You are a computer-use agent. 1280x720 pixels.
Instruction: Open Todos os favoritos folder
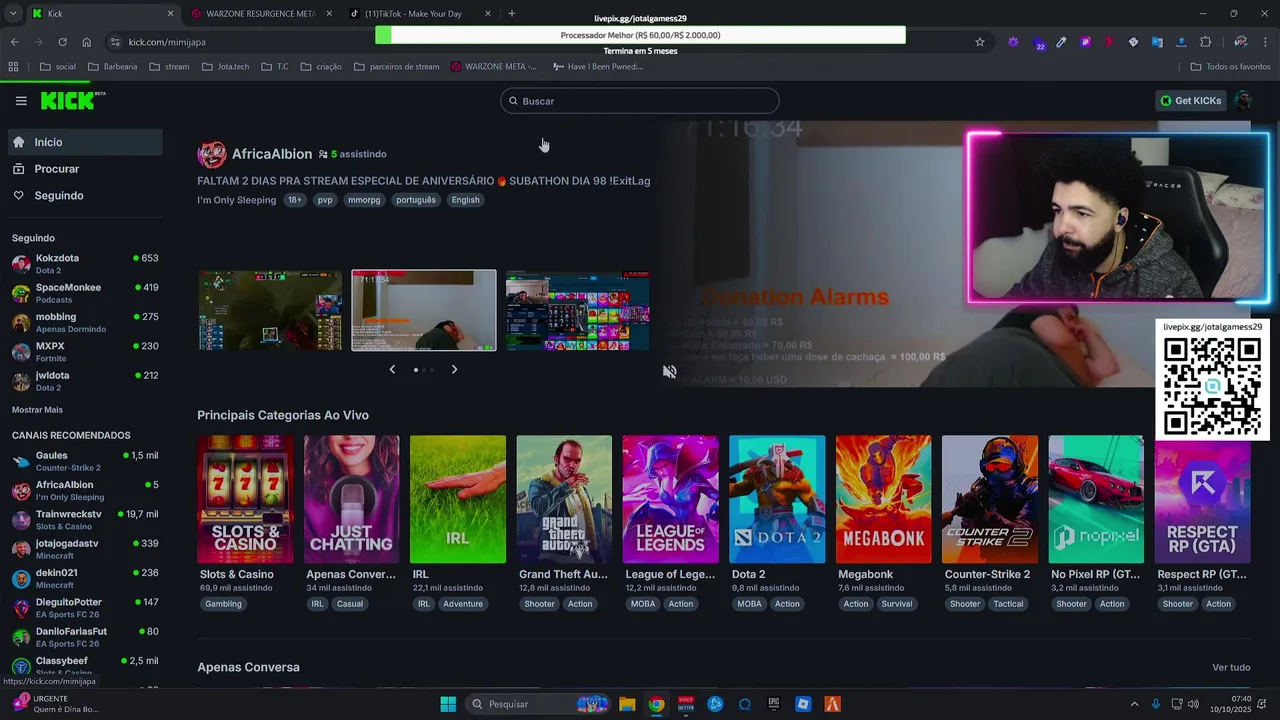click(1230, 67)
